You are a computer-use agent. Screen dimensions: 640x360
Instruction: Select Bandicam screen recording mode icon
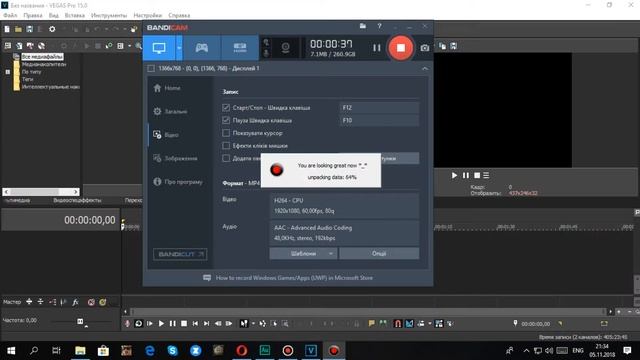159,48
